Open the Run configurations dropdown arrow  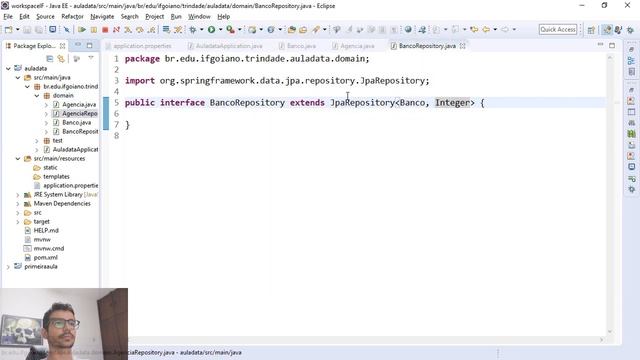coord(220,29)
